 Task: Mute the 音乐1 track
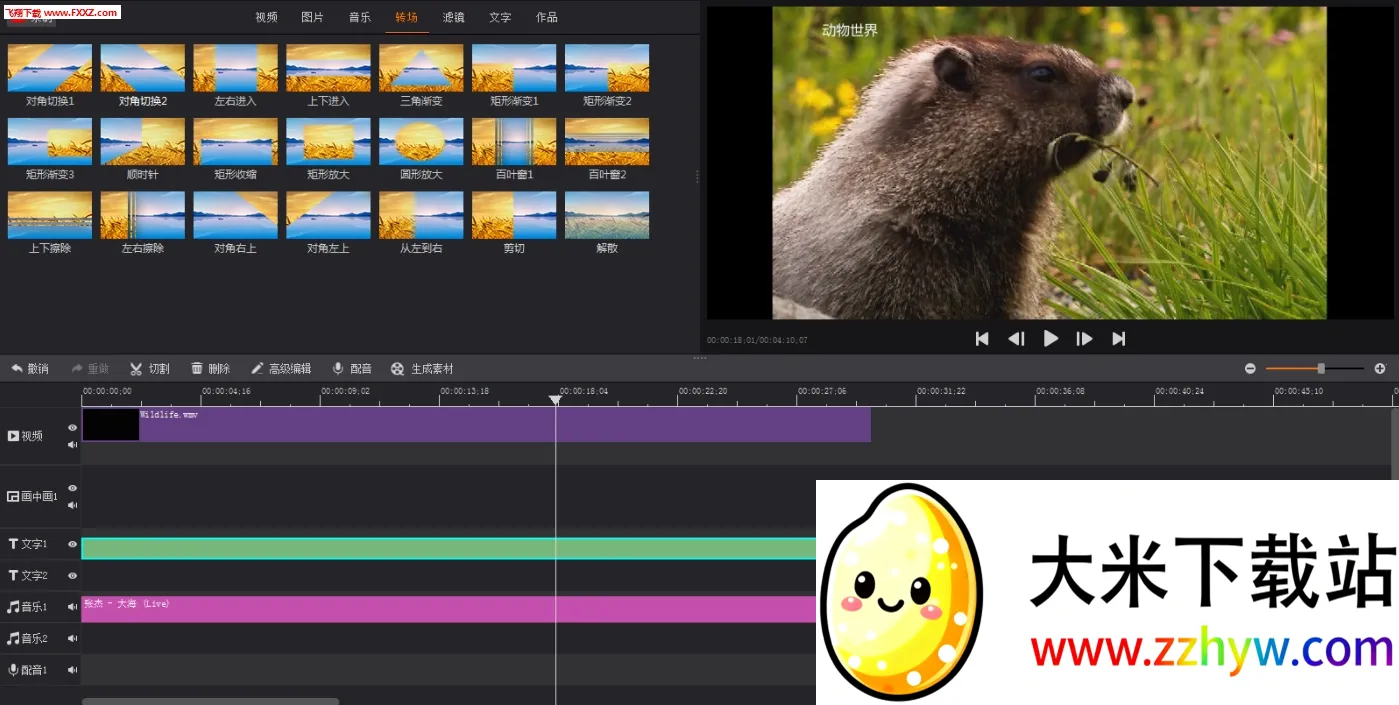click(x=72, y=607)
